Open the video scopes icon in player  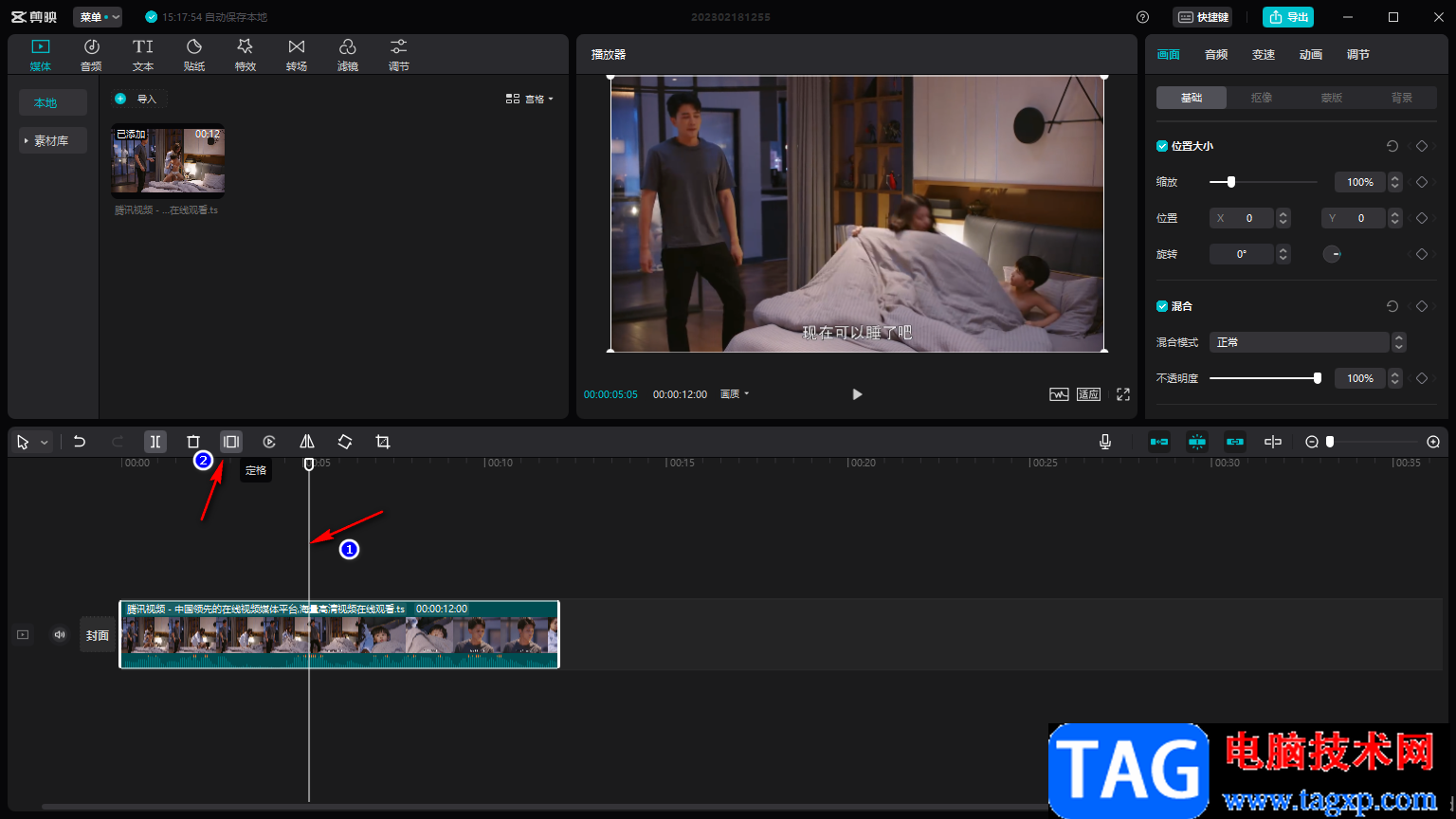pyautogui.click(x=1059, y=394)
